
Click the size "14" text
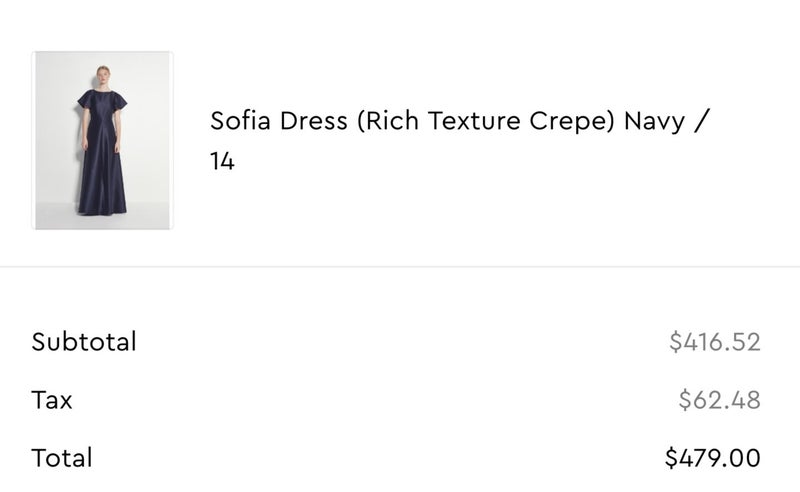(222, 161)
